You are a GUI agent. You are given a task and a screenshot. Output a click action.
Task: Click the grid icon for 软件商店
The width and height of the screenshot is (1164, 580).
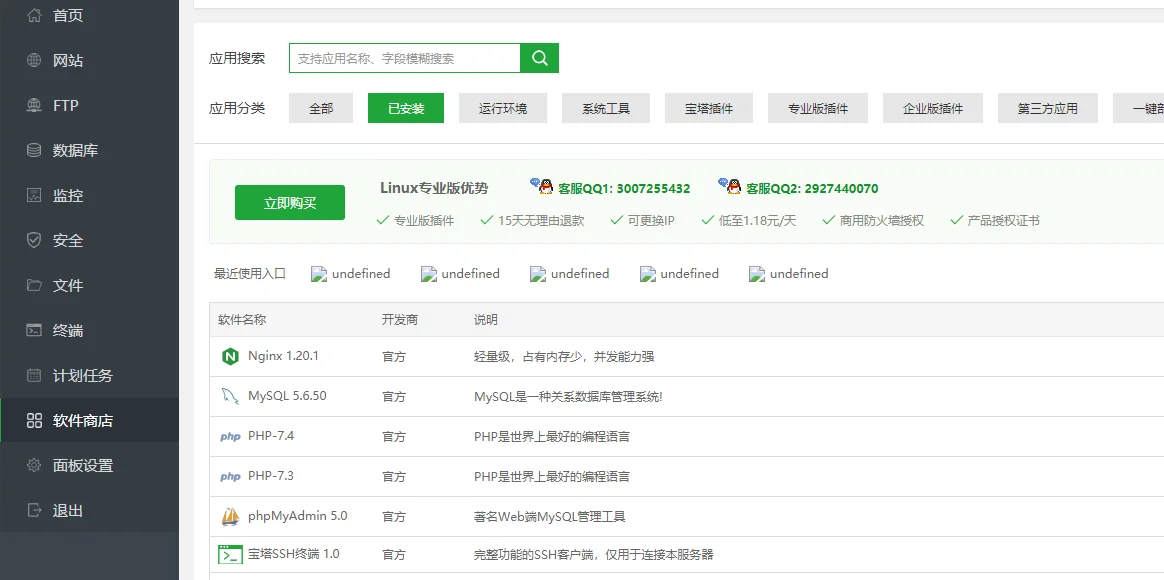[34, 421]
